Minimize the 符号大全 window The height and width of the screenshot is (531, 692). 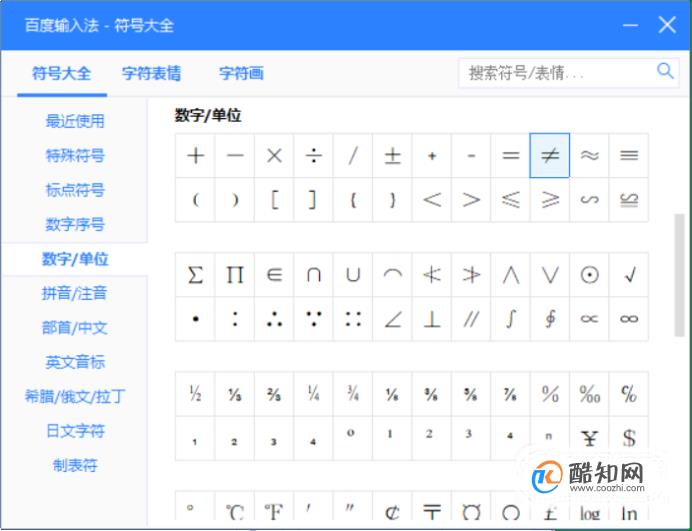(x=630, y=25)
